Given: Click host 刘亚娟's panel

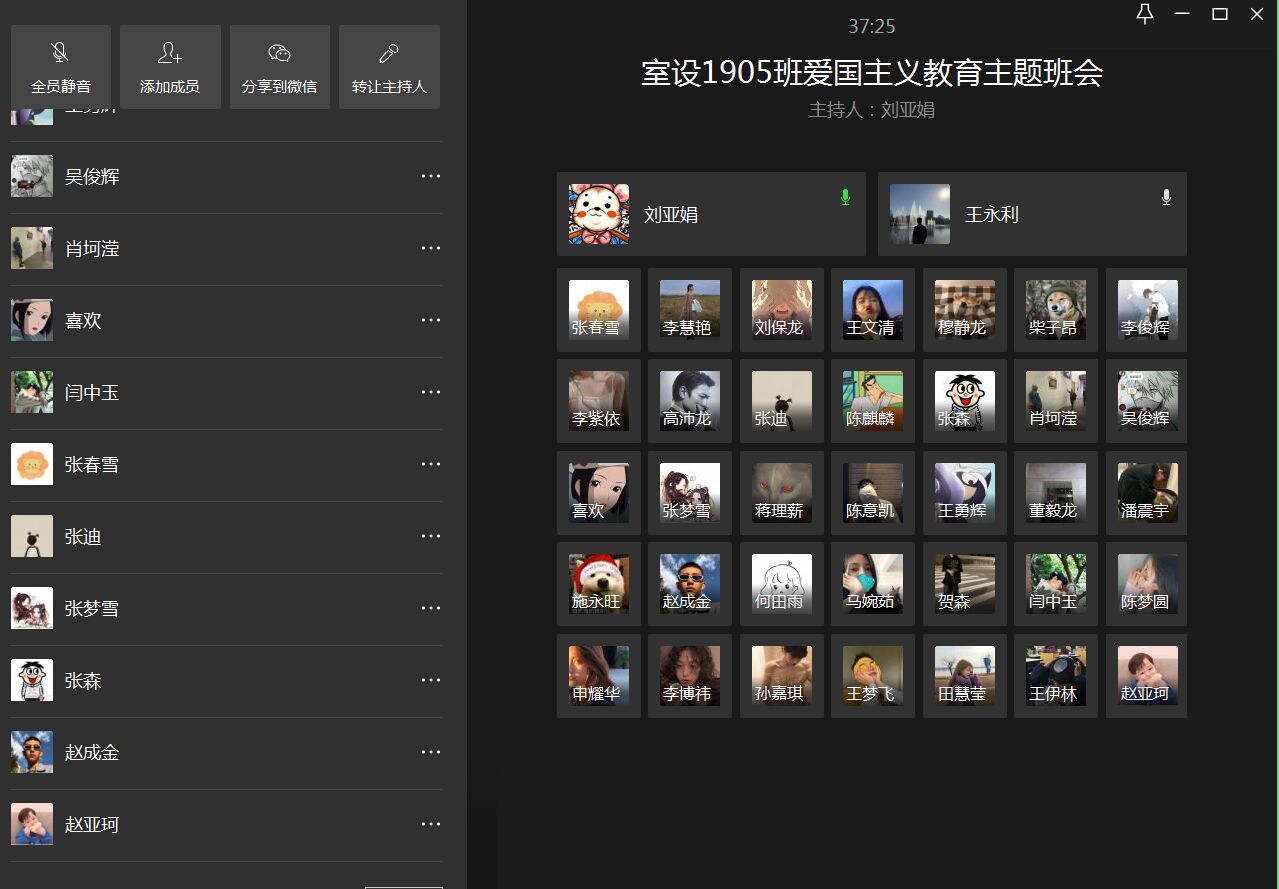Looking at the screenshot, I should pyautogui.click(x=710, y=214).
